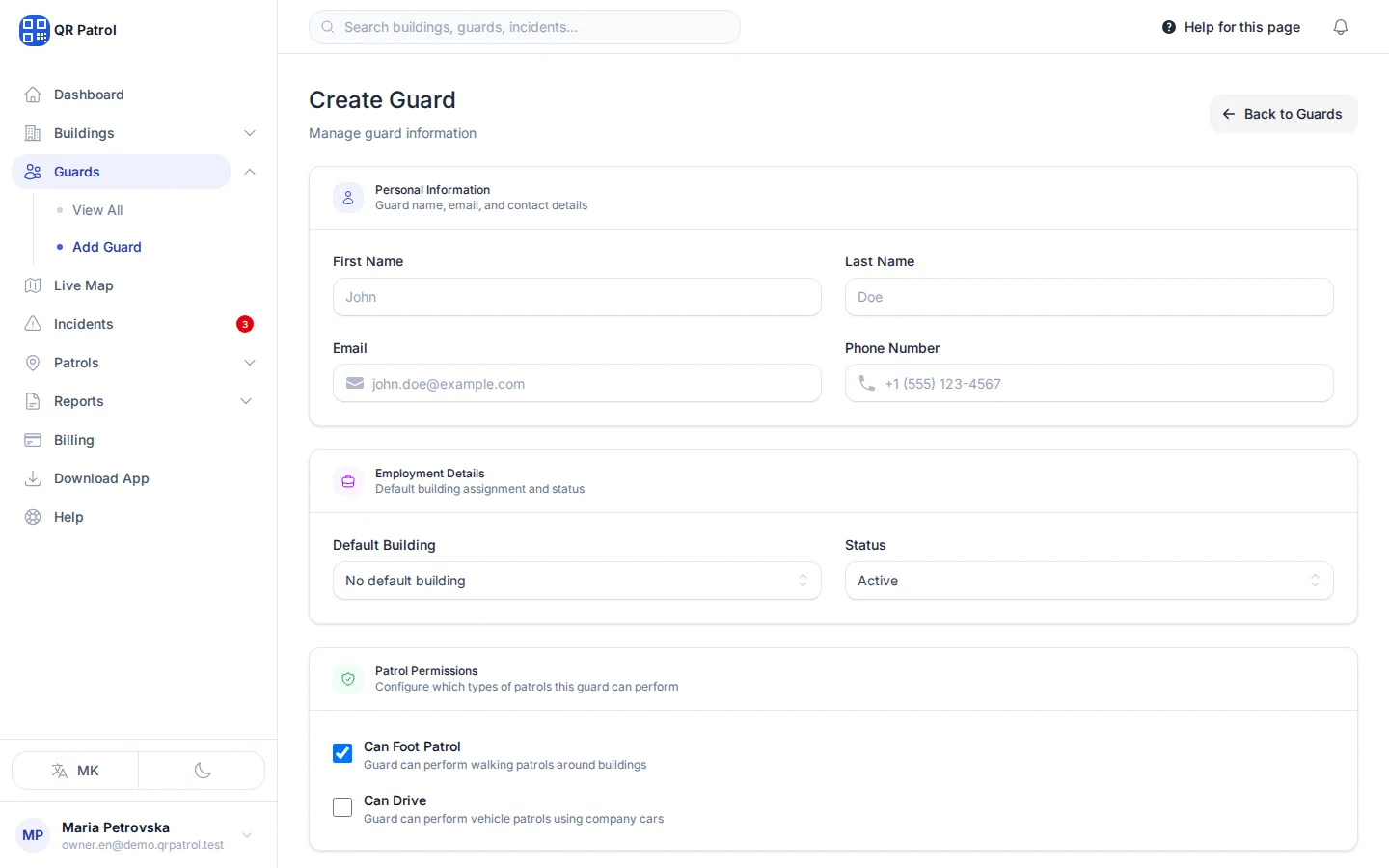
Task: Expand the Patrols submenu chevron
Action: pyautogui.click(x=250, y=363)
